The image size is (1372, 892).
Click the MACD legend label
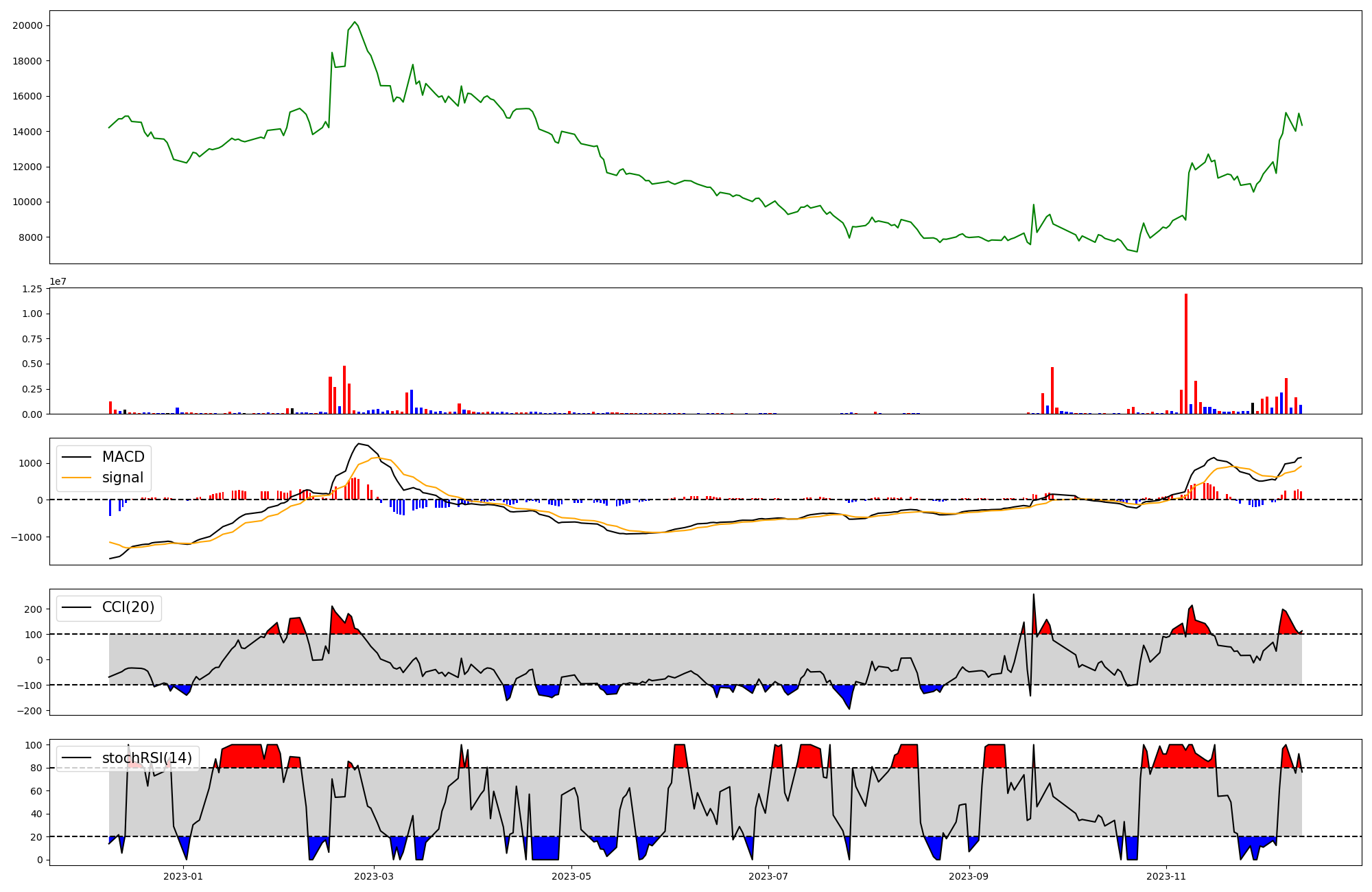[x=123, y=457]
